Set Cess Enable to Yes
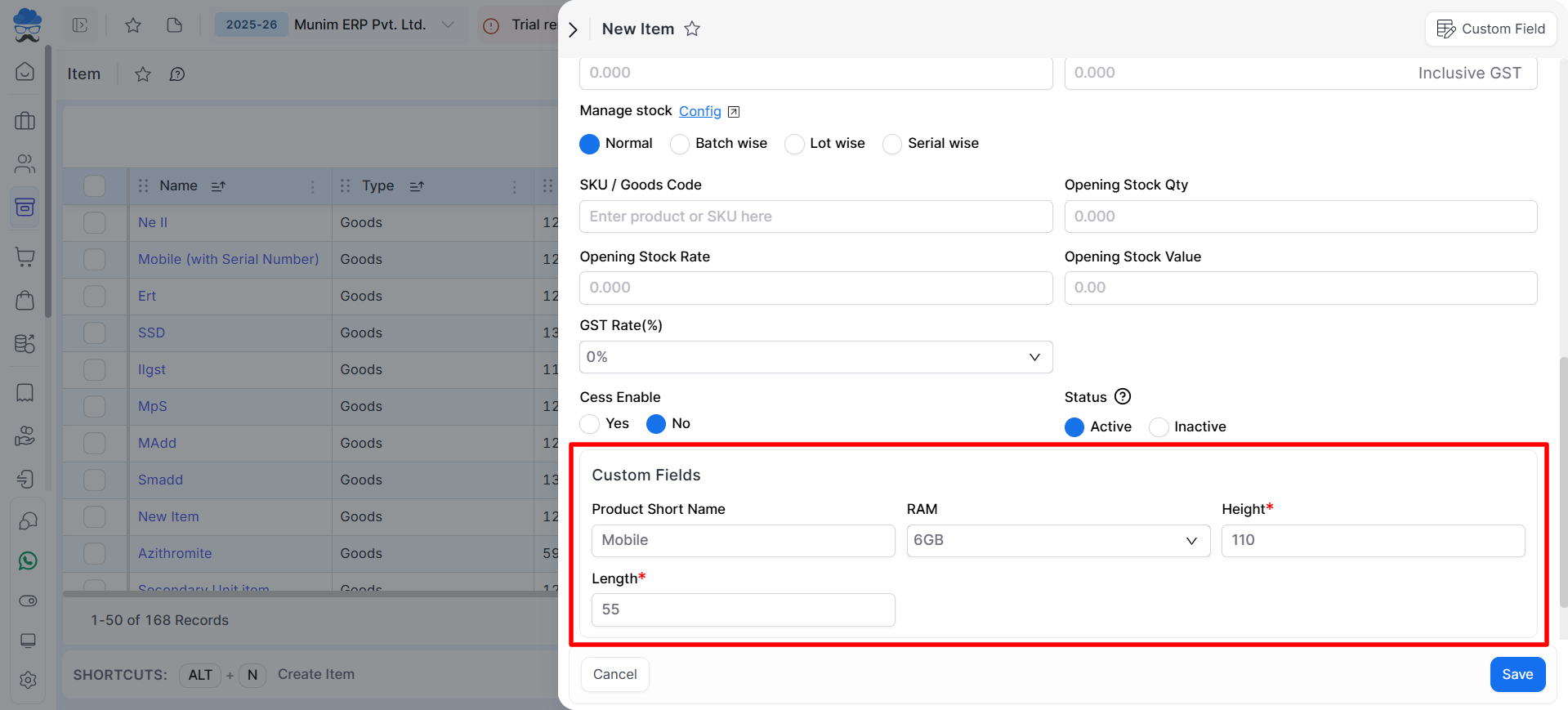 pos(590,424)
